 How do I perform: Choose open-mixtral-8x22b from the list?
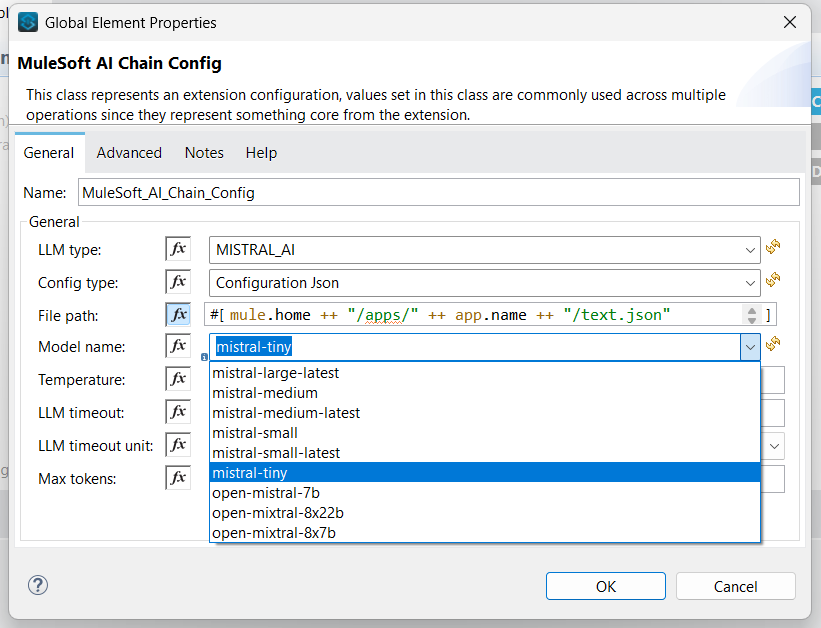point(485,512)
